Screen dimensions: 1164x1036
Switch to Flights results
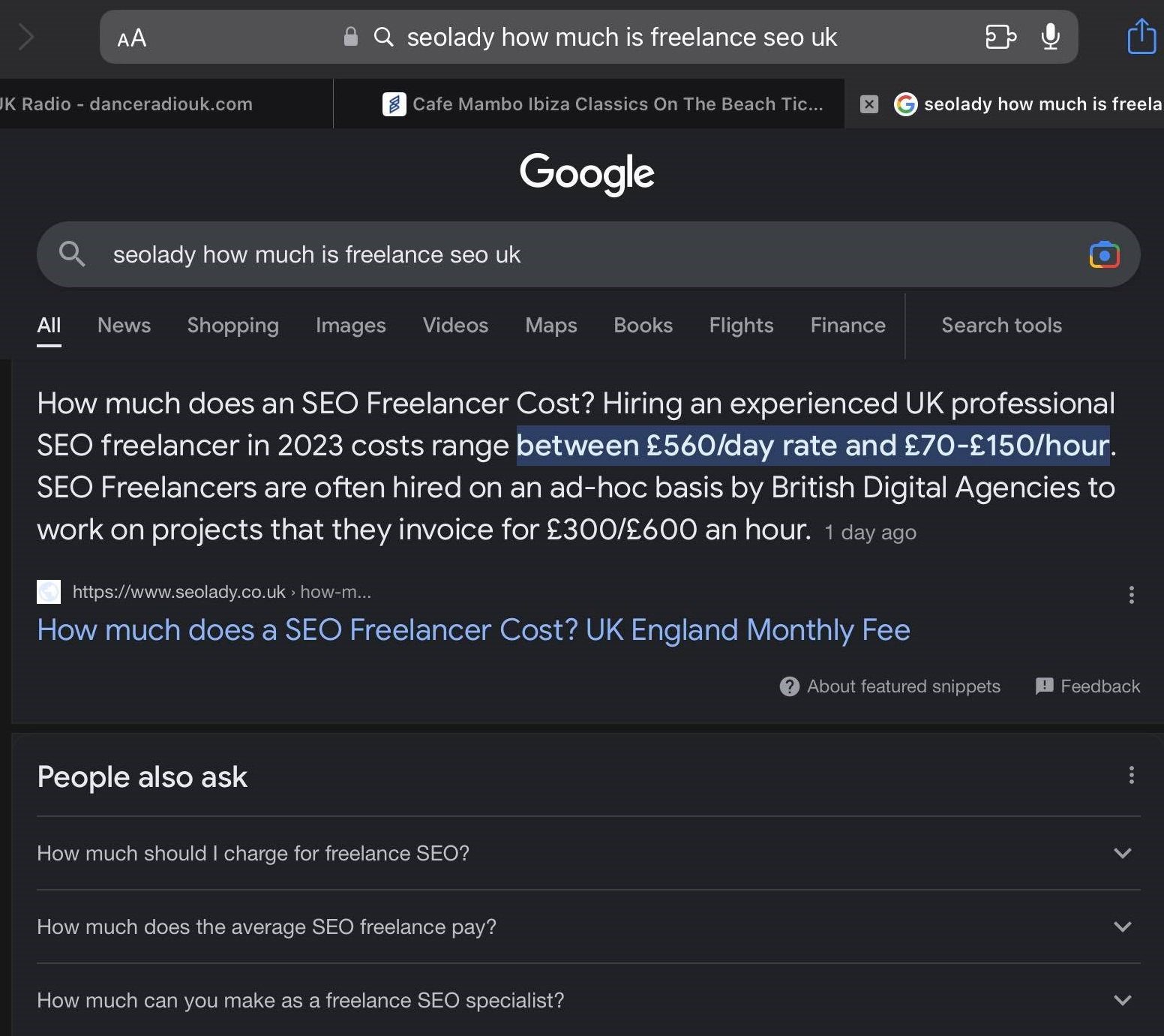[x=741, y=326]
